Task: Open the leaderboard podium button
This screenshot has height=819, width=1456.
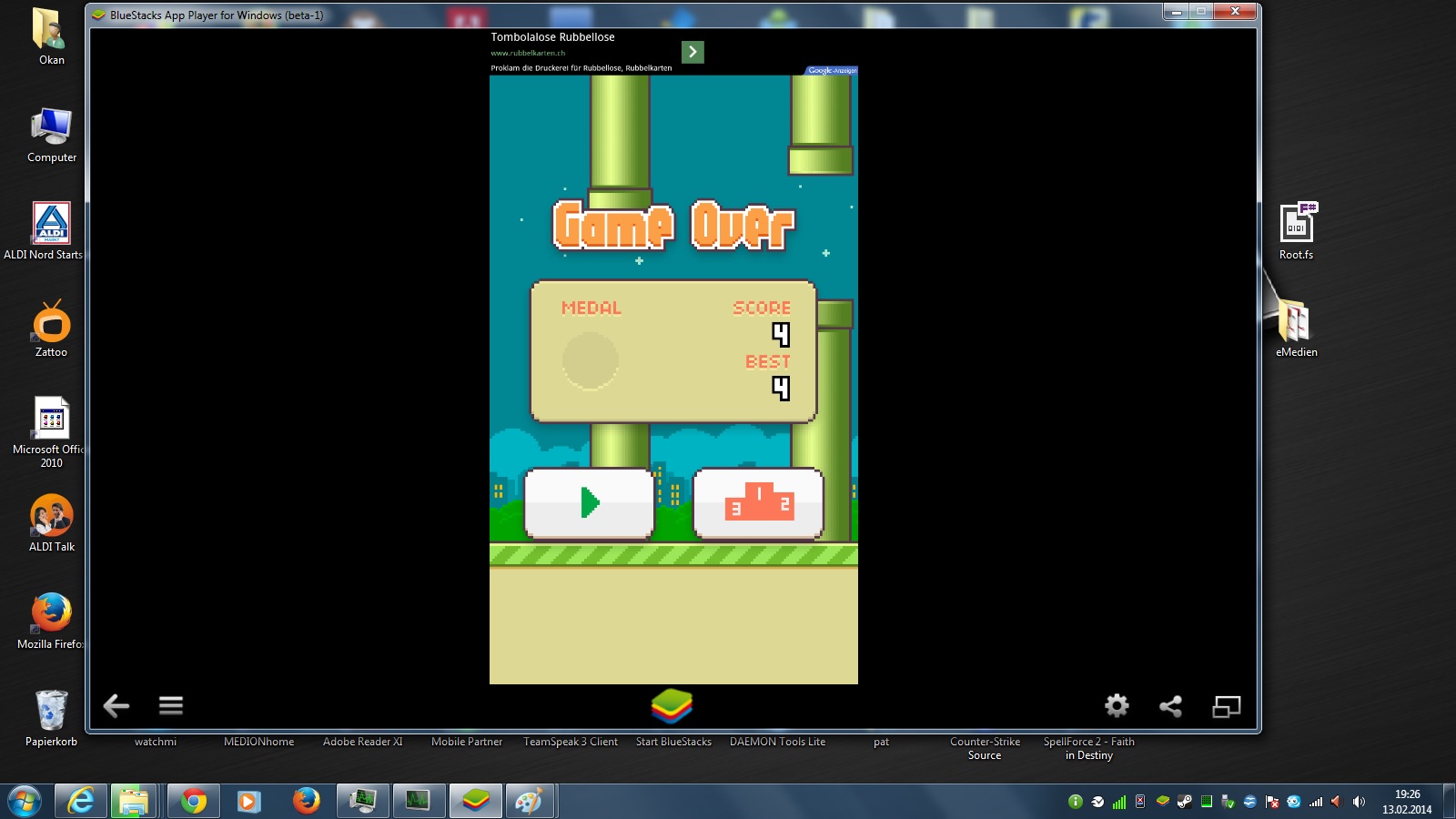Action: pos(758,503)
